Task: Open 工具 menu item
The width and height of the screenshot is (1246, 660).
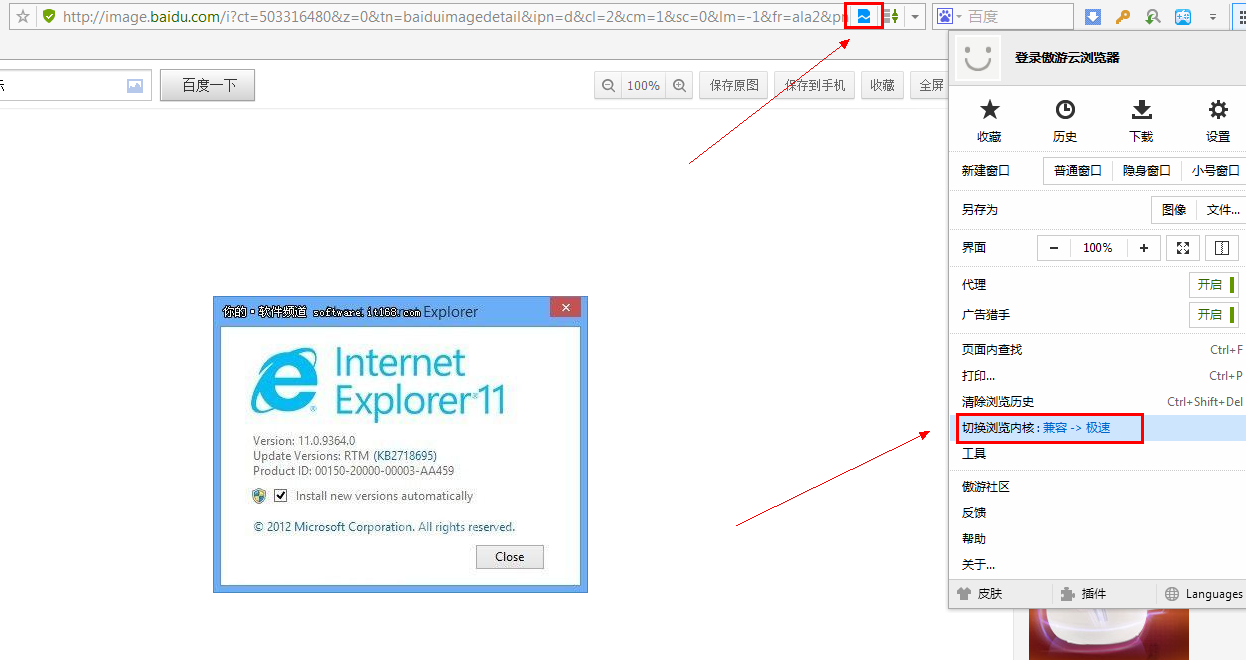Action: click(x=1097, y=454)
